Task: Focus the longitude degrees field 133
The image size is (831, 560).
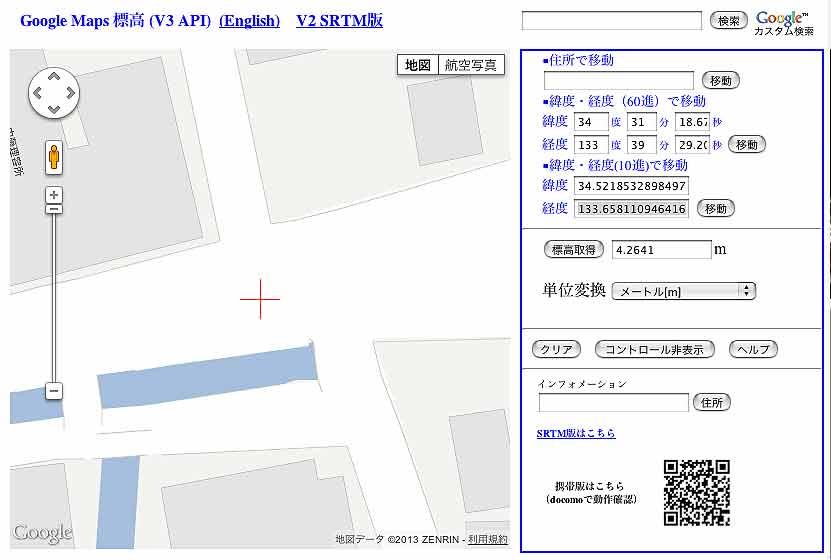Action: pyautogui.click(x=591, y=145)
